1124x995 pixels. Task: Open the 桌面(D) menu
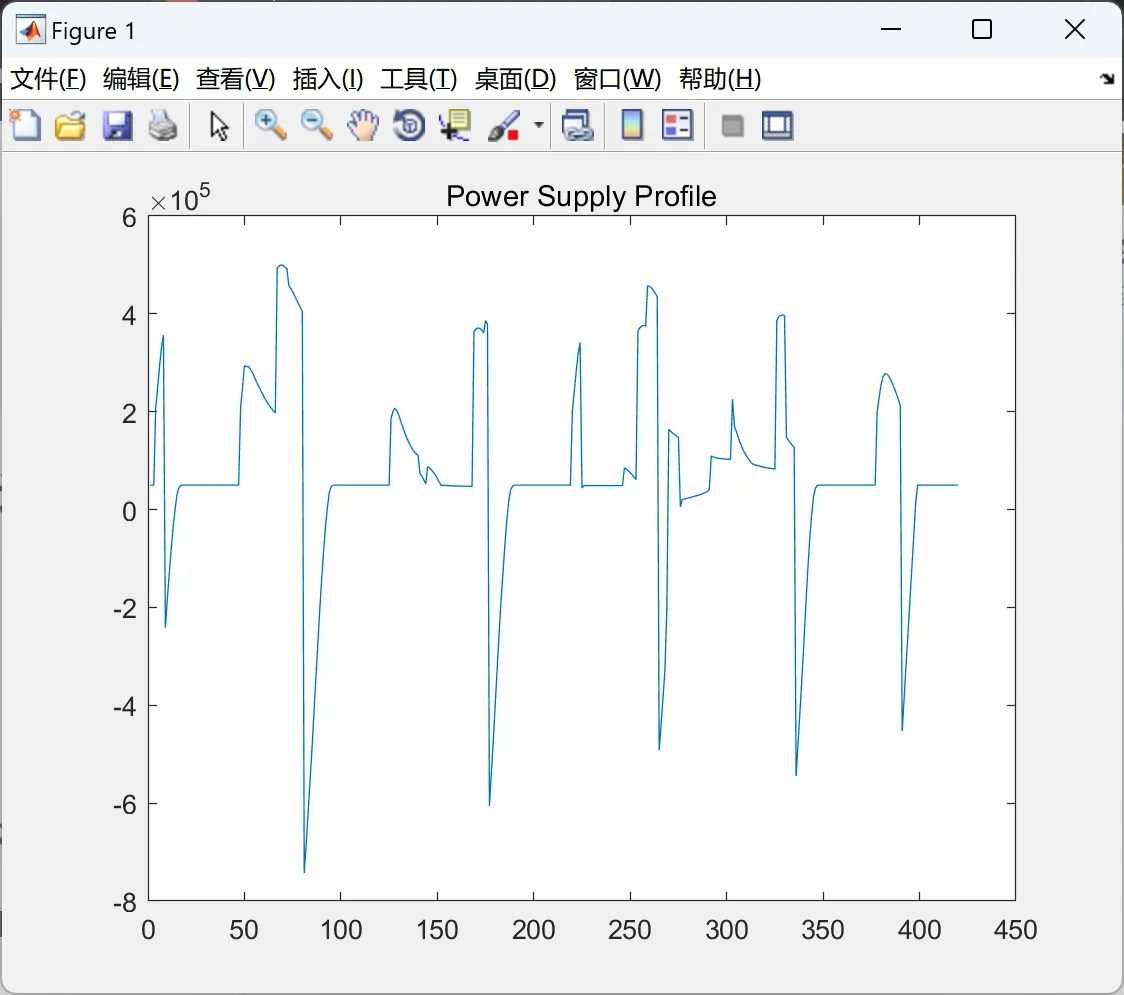coord(515,79)
